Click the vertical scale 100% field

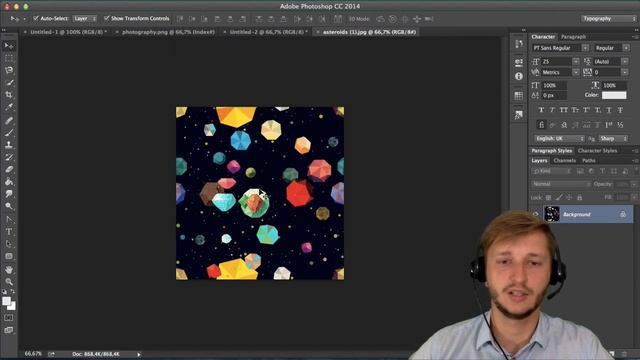554,85
